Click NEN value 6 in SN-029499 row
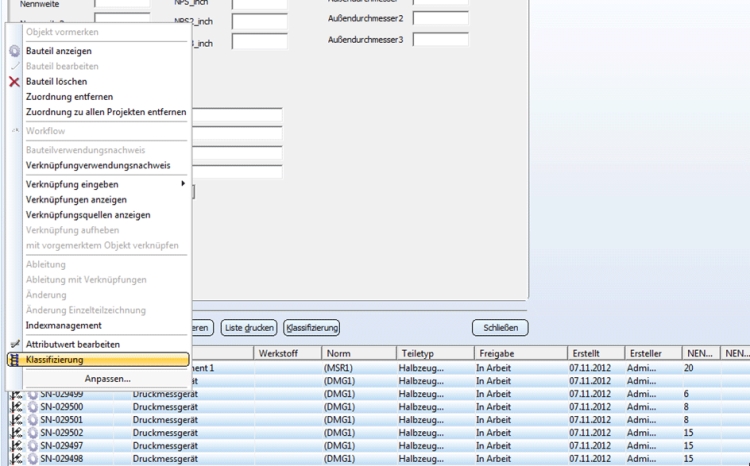 (x=686, y=394)
